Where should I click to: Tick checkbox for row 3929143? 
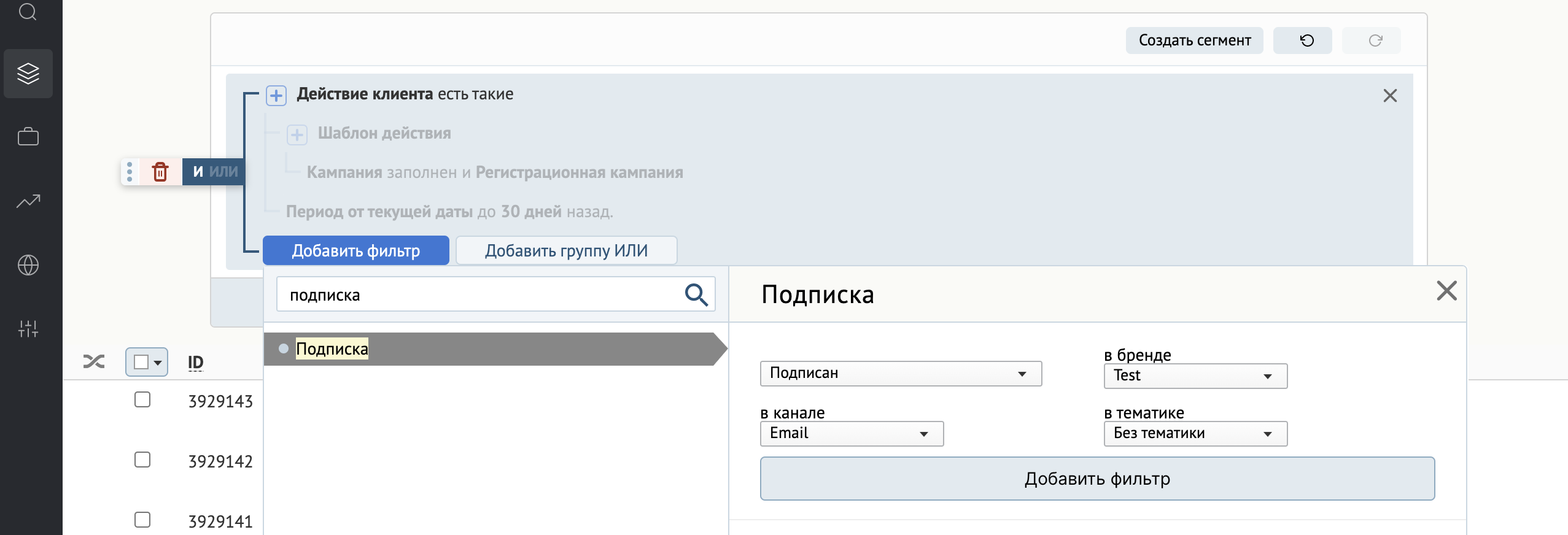pyautogui.click(x=142, y=399)
